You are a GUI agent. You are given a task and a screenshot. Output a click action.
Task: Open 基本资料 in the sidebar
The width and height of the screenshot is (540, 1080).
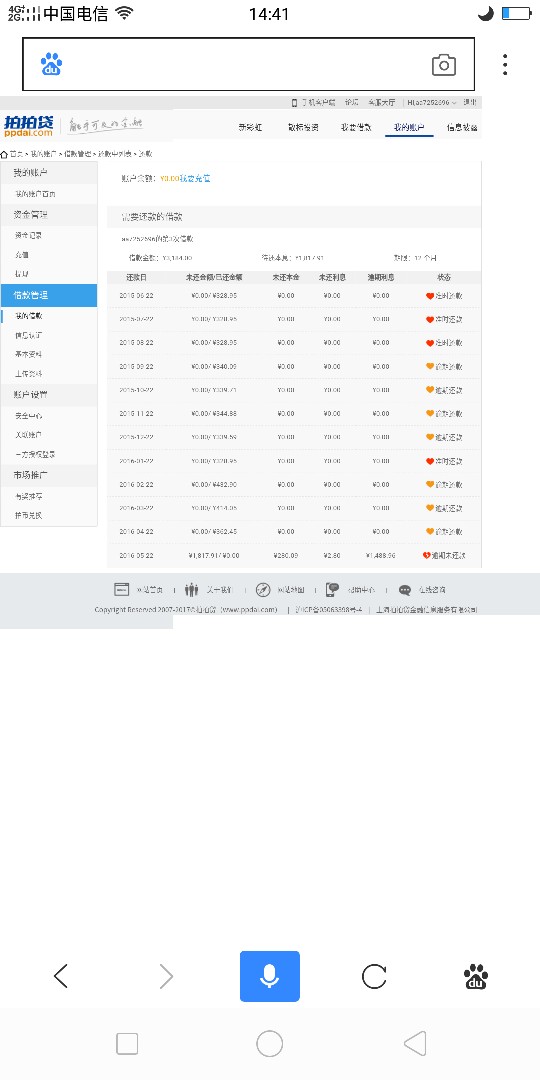[x=29, y=354]
